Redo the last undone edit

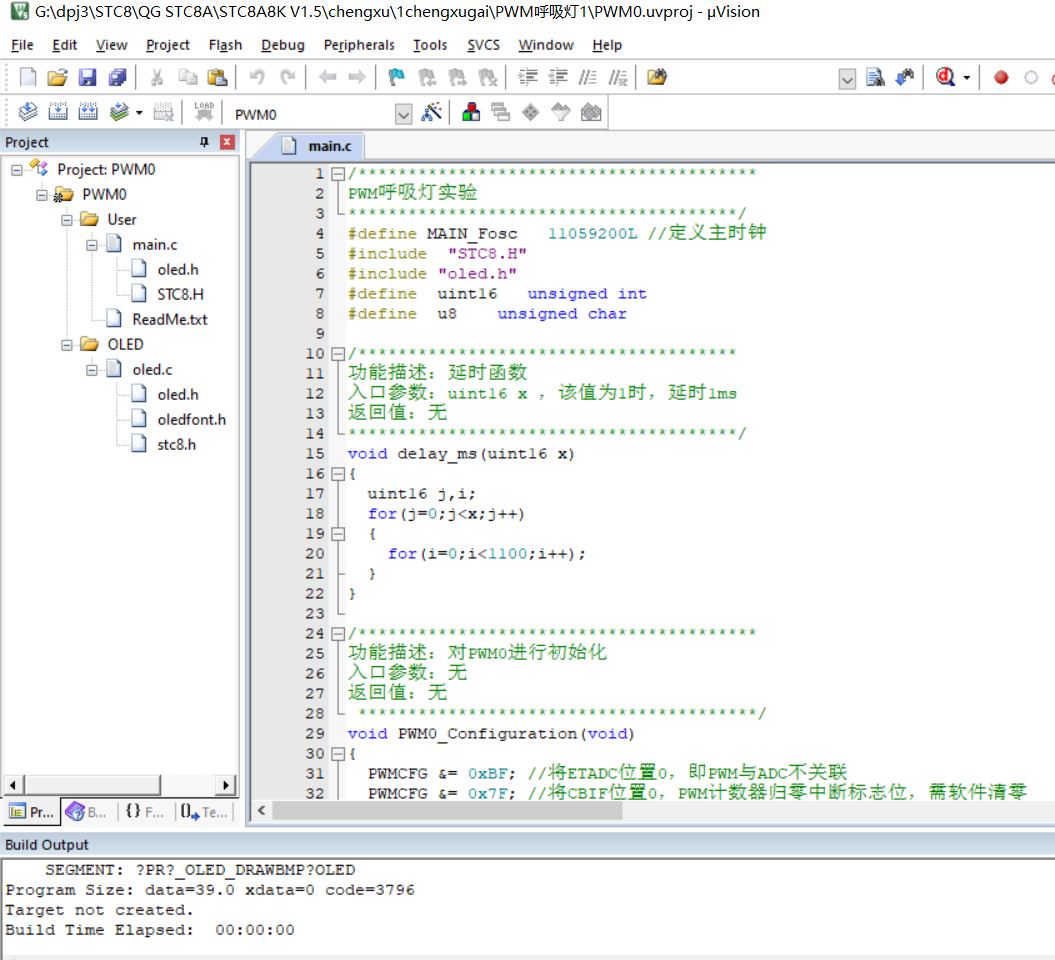[287, 77]
